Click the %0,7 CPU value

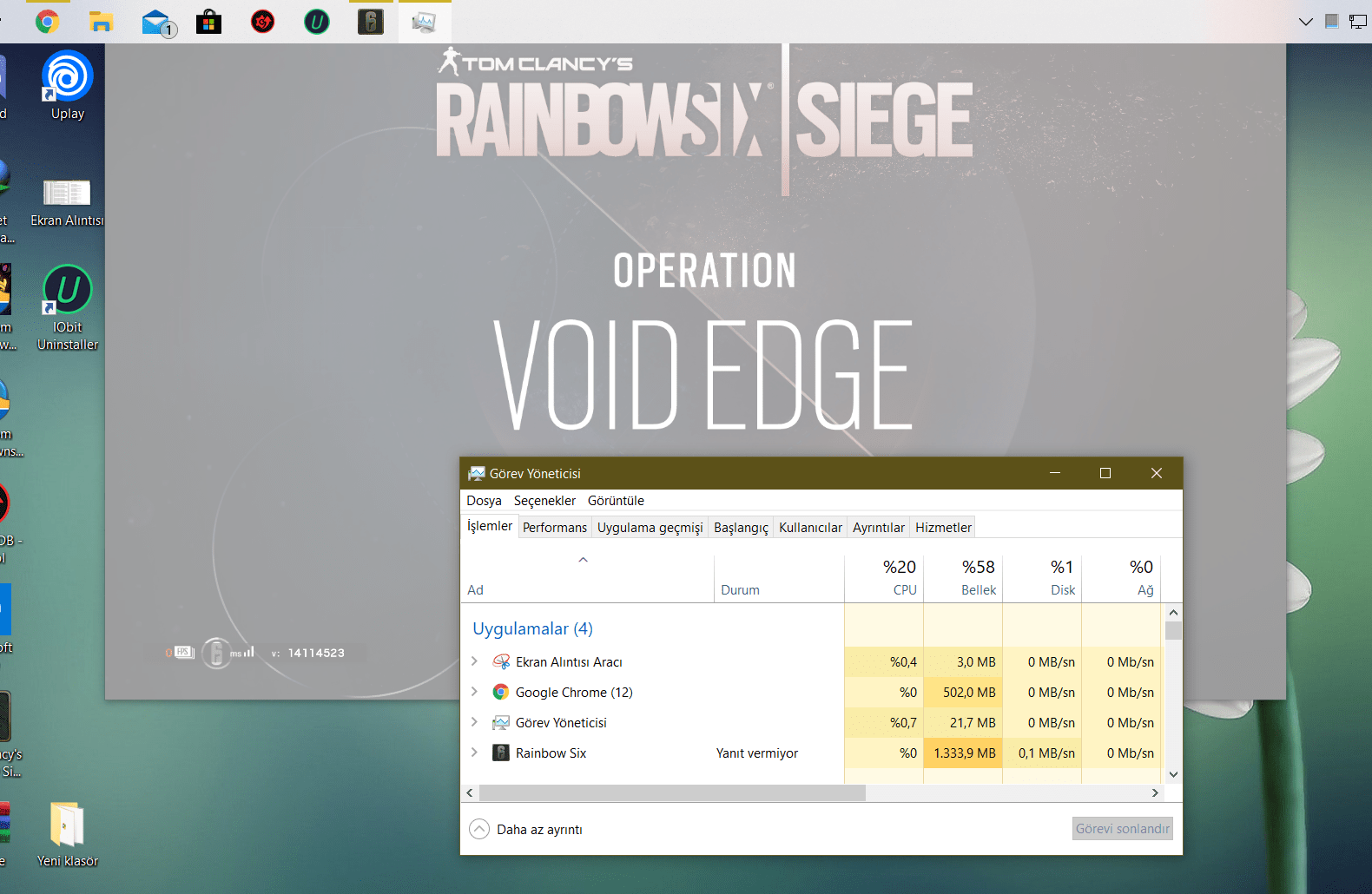click(903, 723)
